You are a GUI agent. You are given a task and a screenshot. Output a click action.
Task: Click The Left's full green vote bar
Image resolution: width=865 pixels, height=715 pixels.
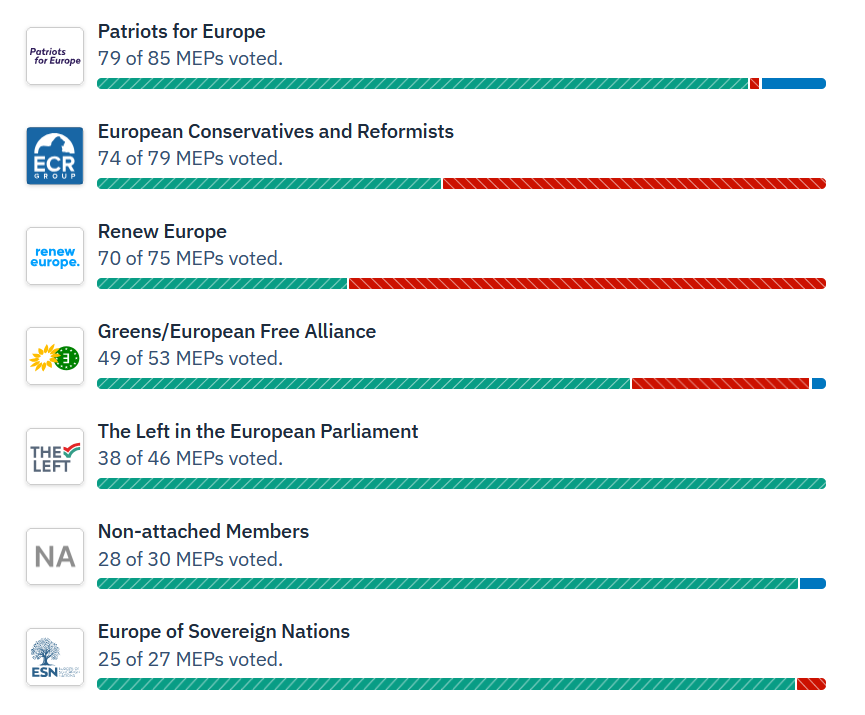coord(461,484)
